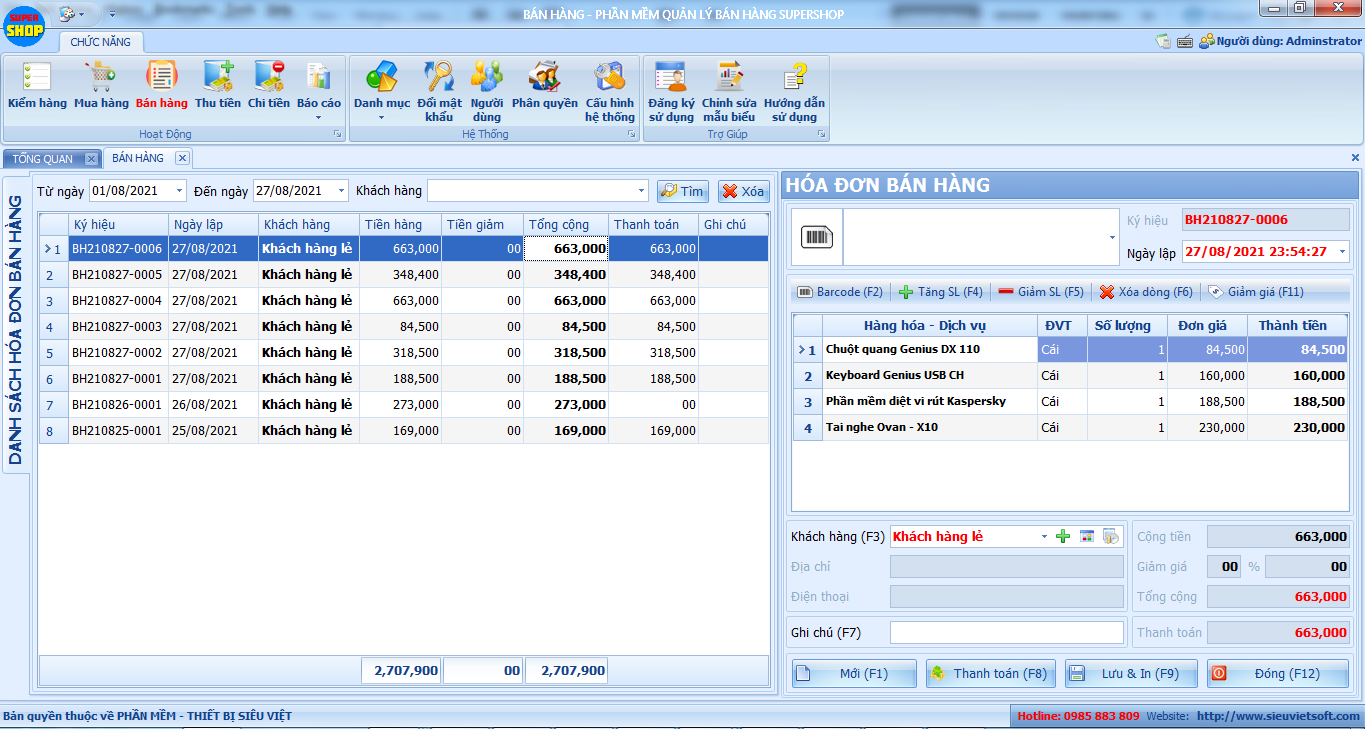Image resolution: width=1365 pixels, height=729 pixels.
Task: Select the CHỨC NĂNG ribbon tab
Action: 100,42
